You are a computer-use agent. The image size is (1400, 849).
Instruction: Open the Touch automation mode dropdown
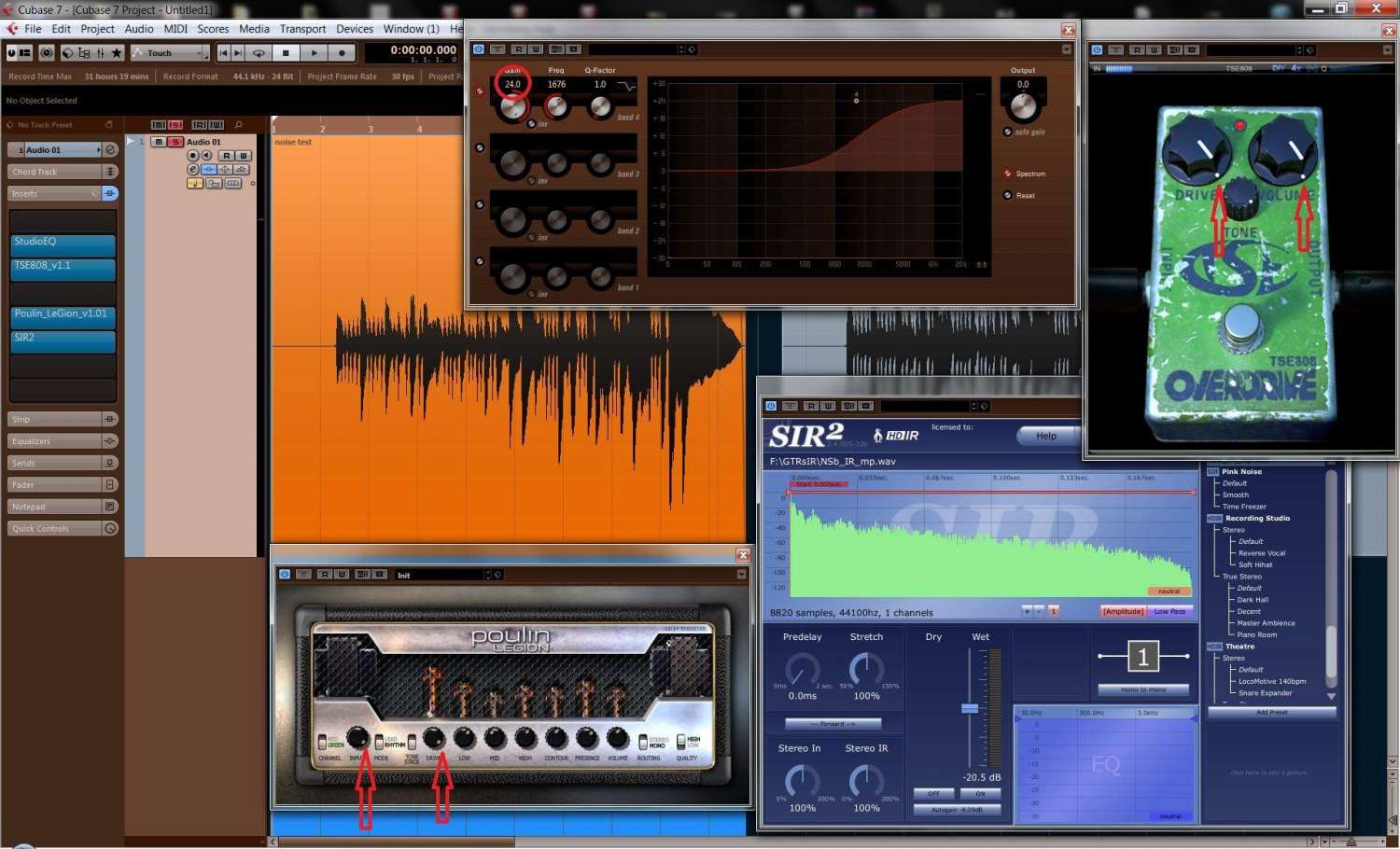point(170,53)
